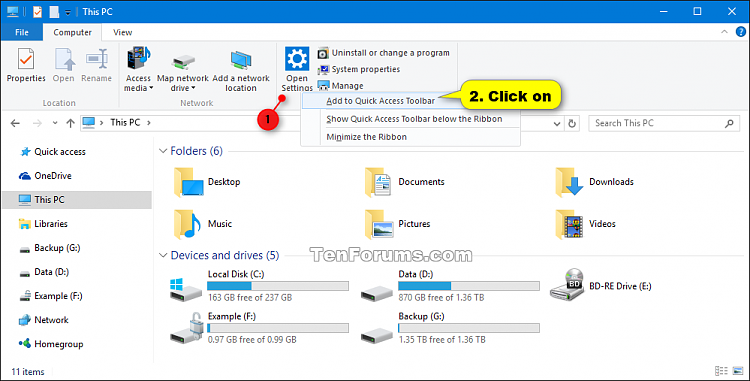Click the 11 items status text

tap(28, 371)
